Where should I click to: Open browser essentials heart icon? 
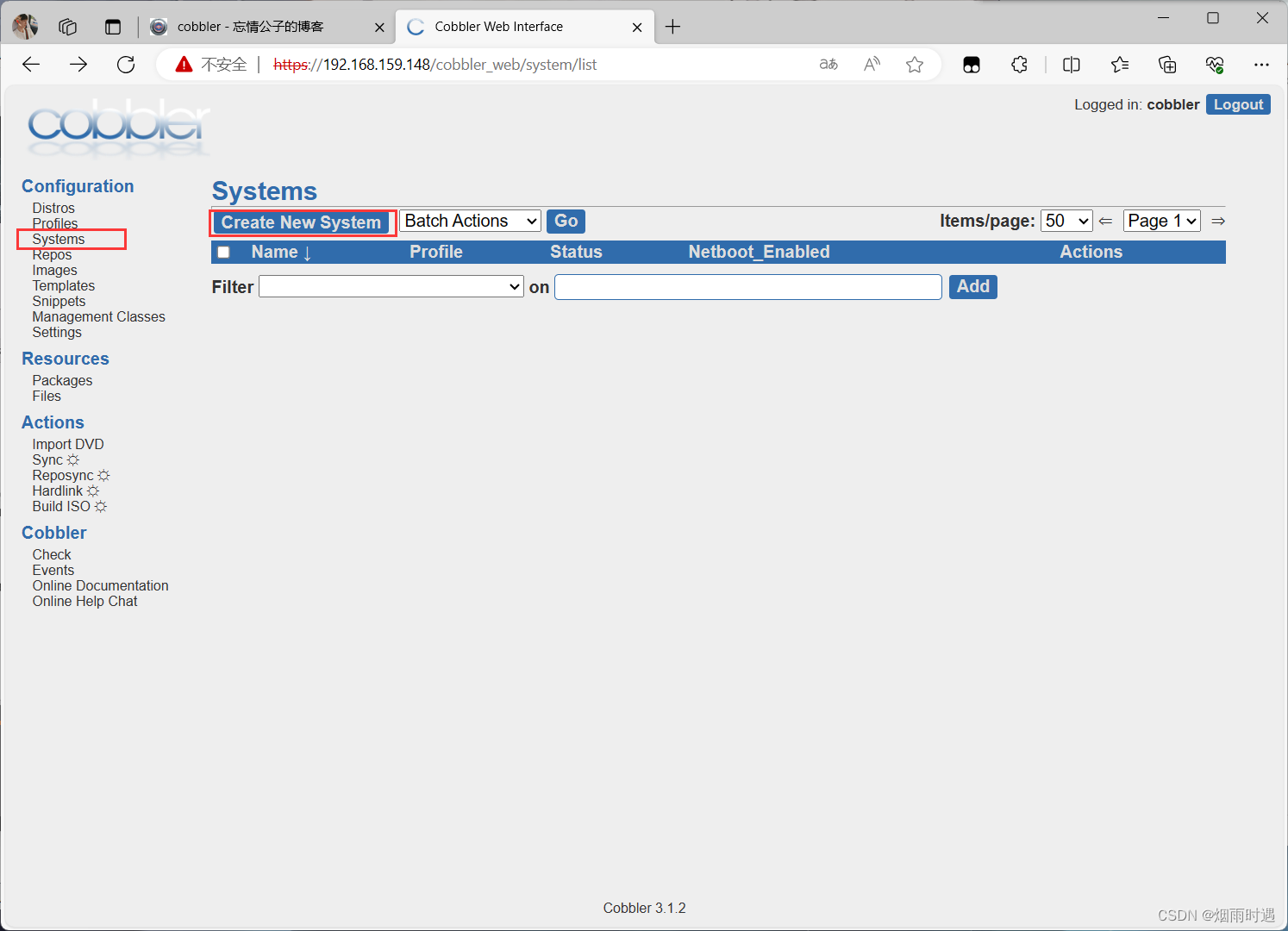1215,65
